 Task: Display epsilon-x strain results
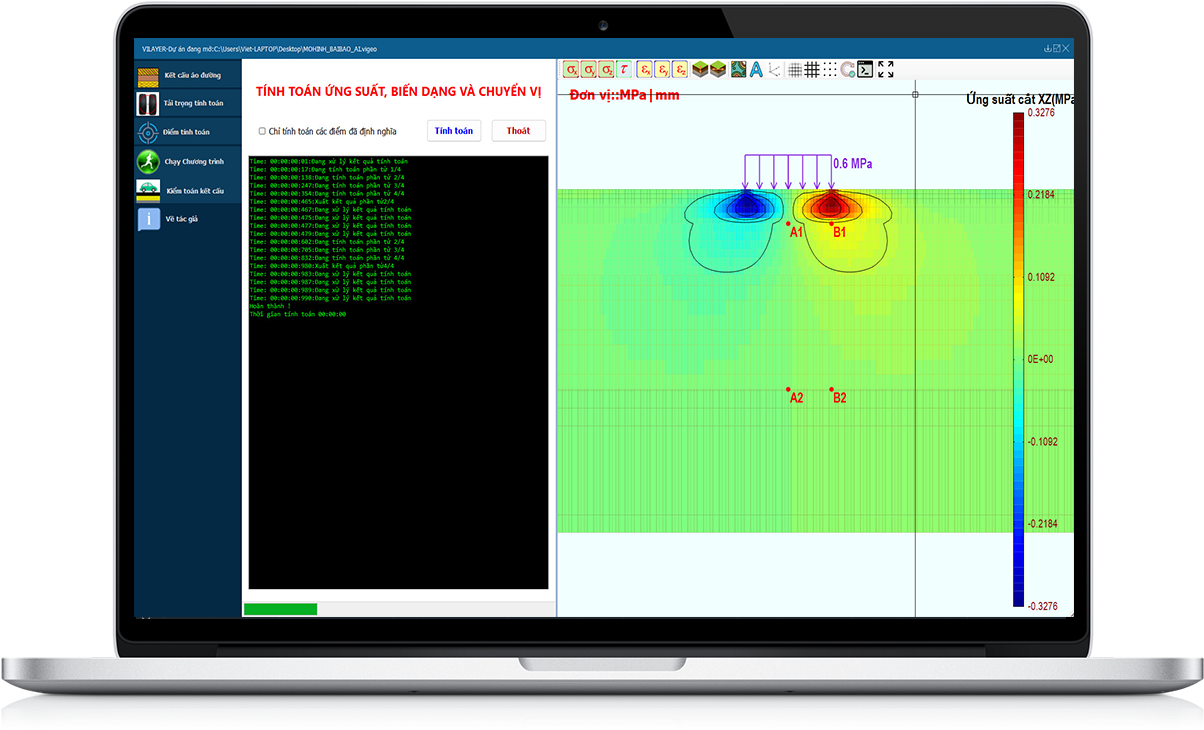pyautogui.click(x=646, y=69)
